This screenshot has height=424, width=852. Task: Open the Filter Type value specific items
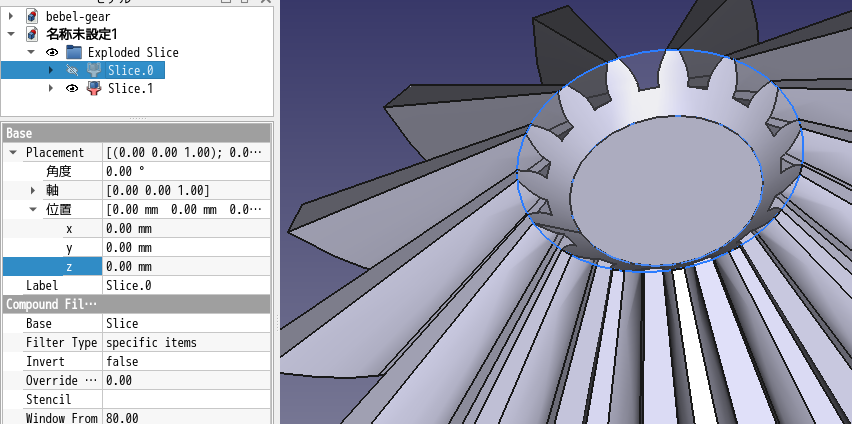click(186, 342)
